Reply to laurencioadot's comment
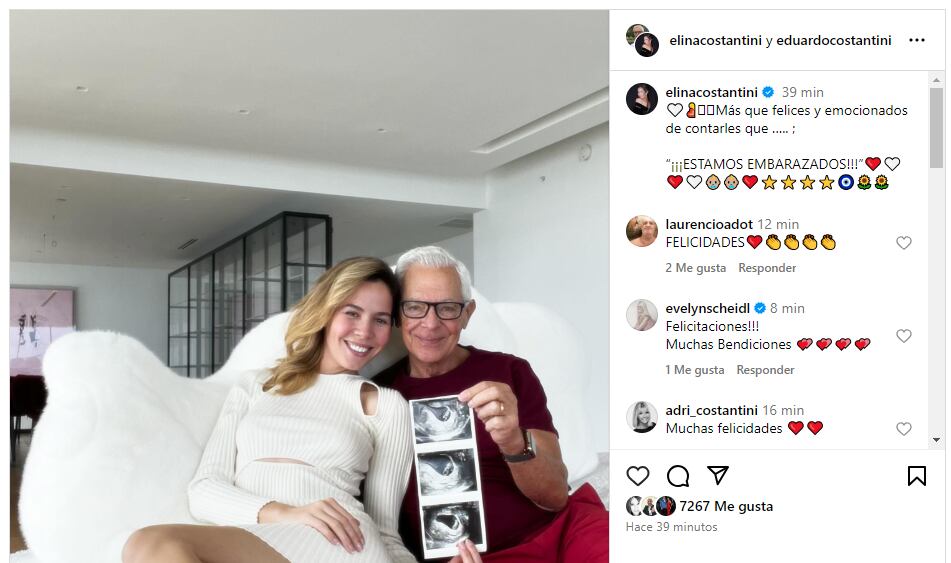This screenshot has height=563, width=951. pyautogui.click(x=767, y=268)
